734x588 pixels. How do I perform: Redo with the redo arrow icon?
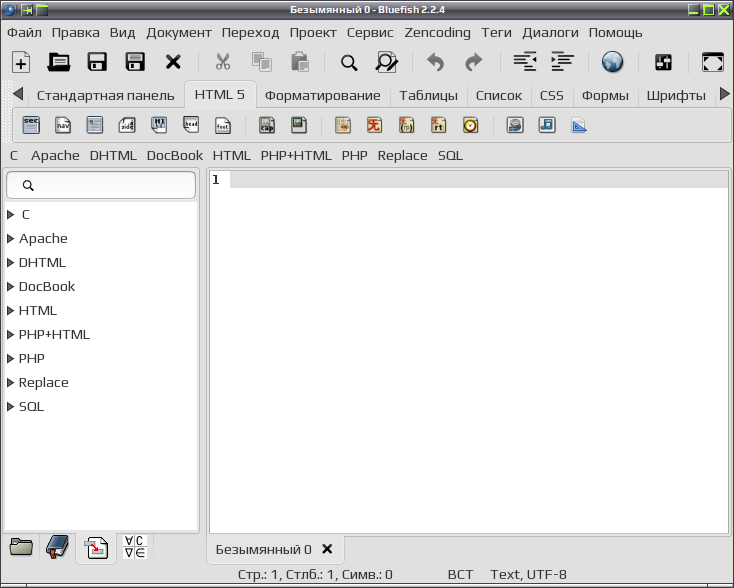tap(474, 62)
